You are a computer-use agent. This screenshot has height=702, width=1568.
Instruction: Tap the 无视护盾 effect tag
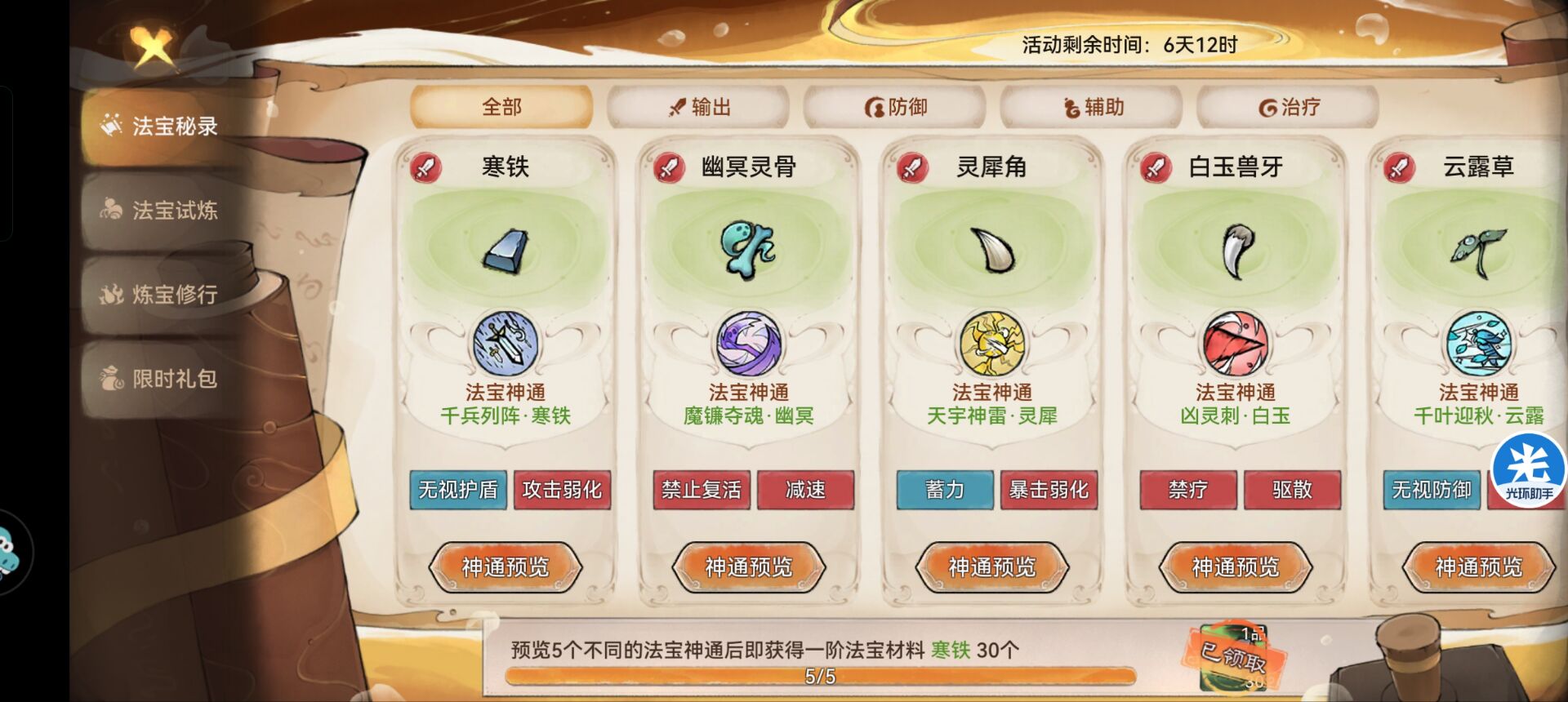click(x=458, y=490)
